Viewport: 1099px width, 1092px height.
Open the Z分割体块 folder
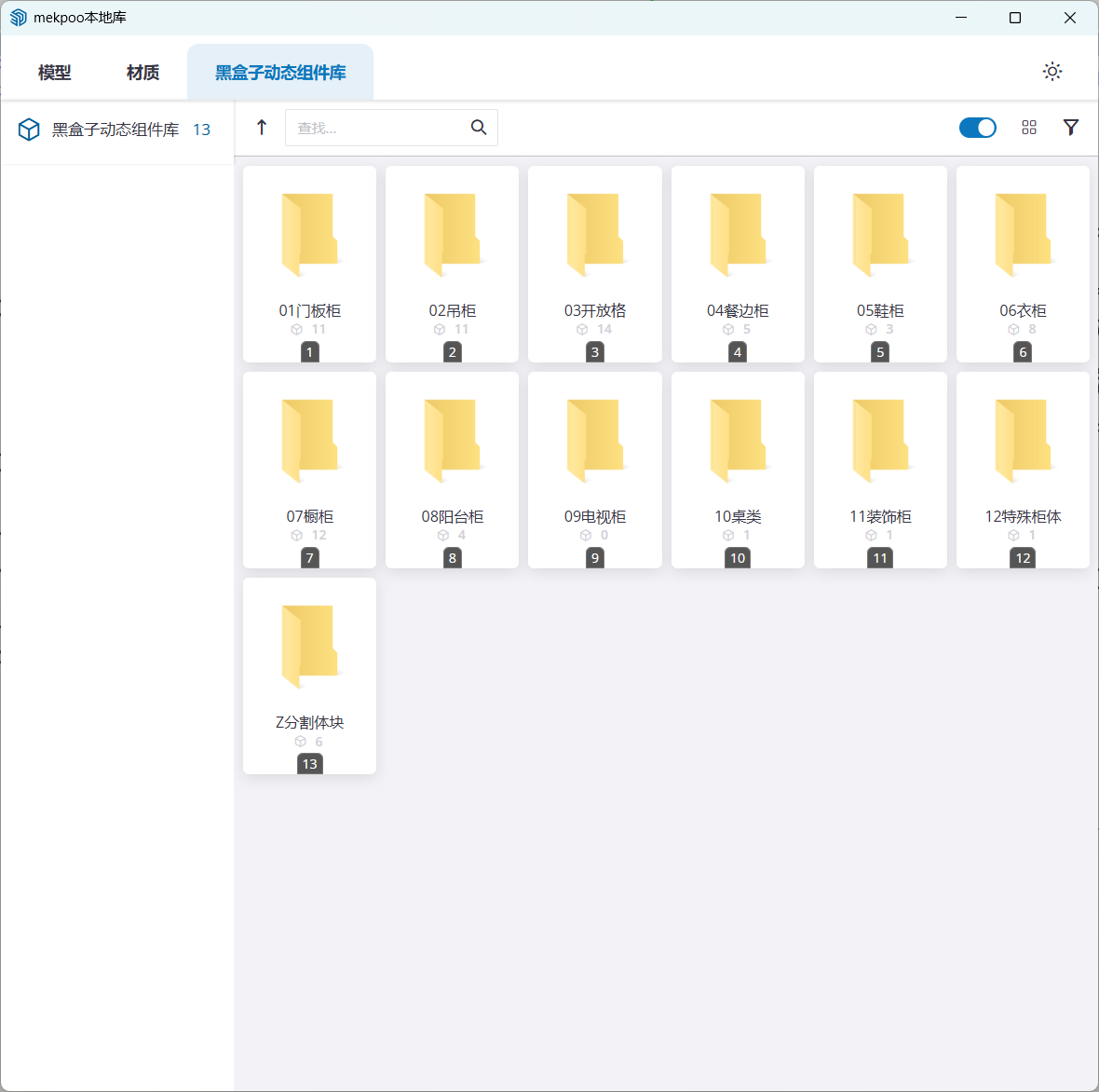310,663
